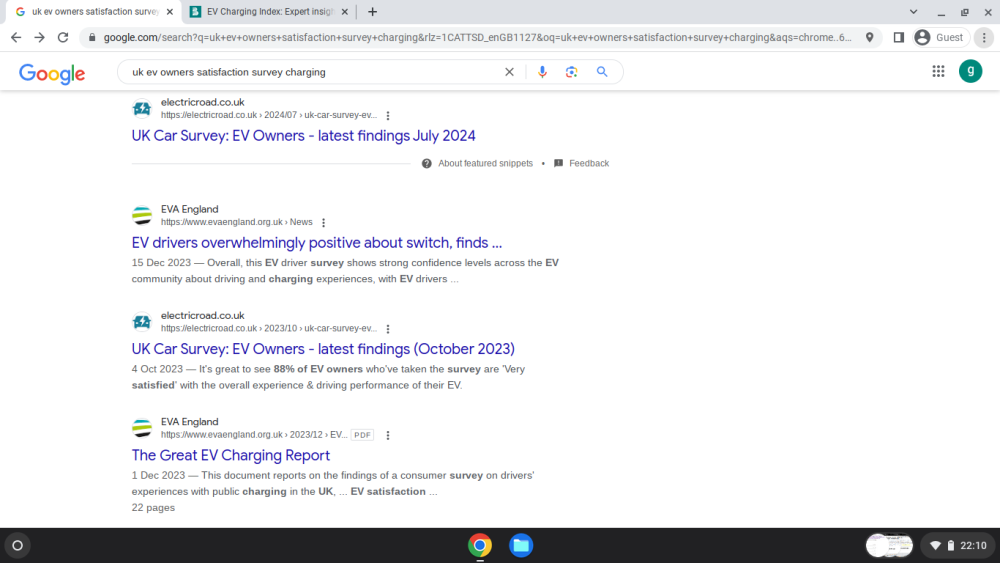The height and width of the screenshot is (563, 1000).
Task: Click the PDF label on Great EV result
Action: pos(362,435)
